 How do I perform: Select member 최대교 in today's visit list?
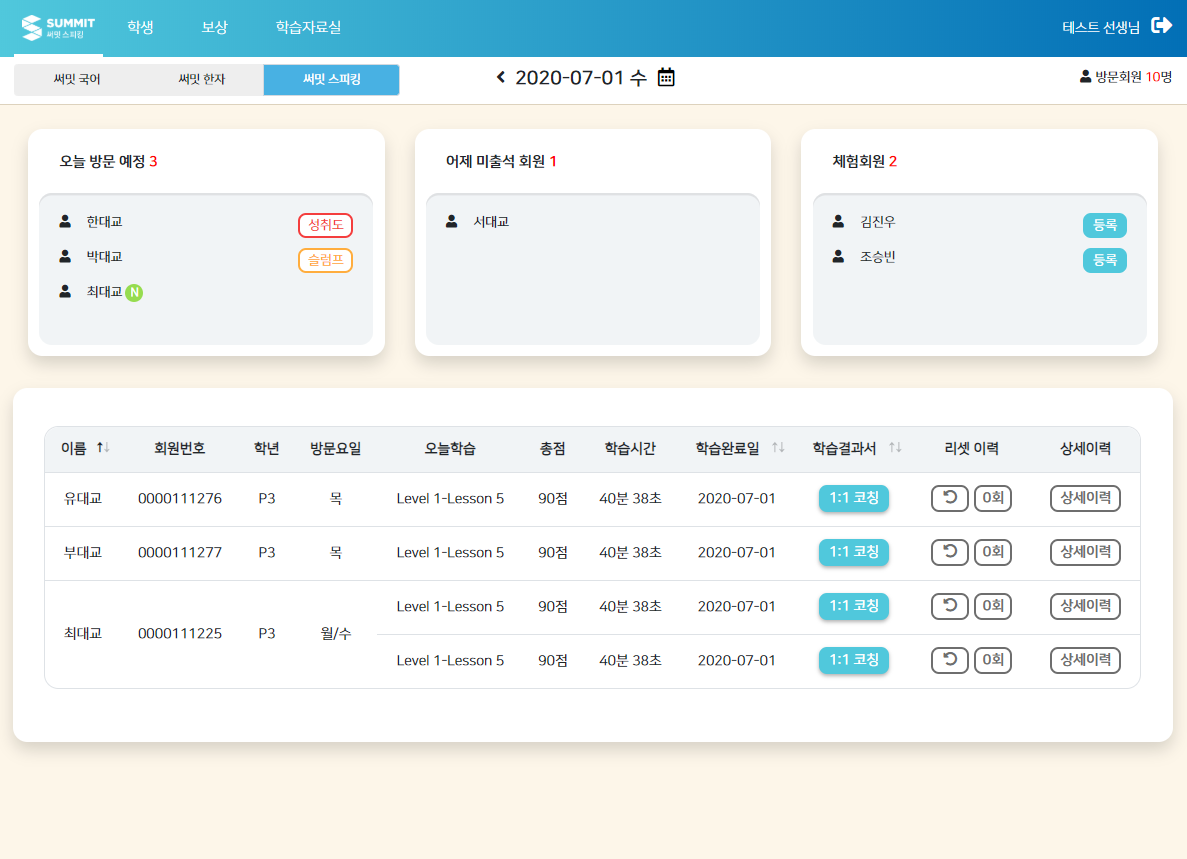pos(104,291)
